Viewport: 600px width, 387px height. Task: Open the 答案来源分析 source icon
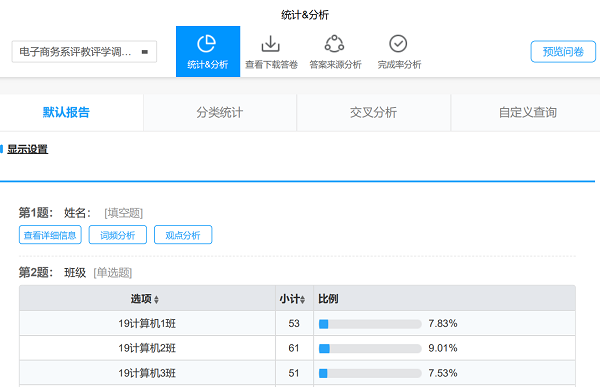(334, 44)
